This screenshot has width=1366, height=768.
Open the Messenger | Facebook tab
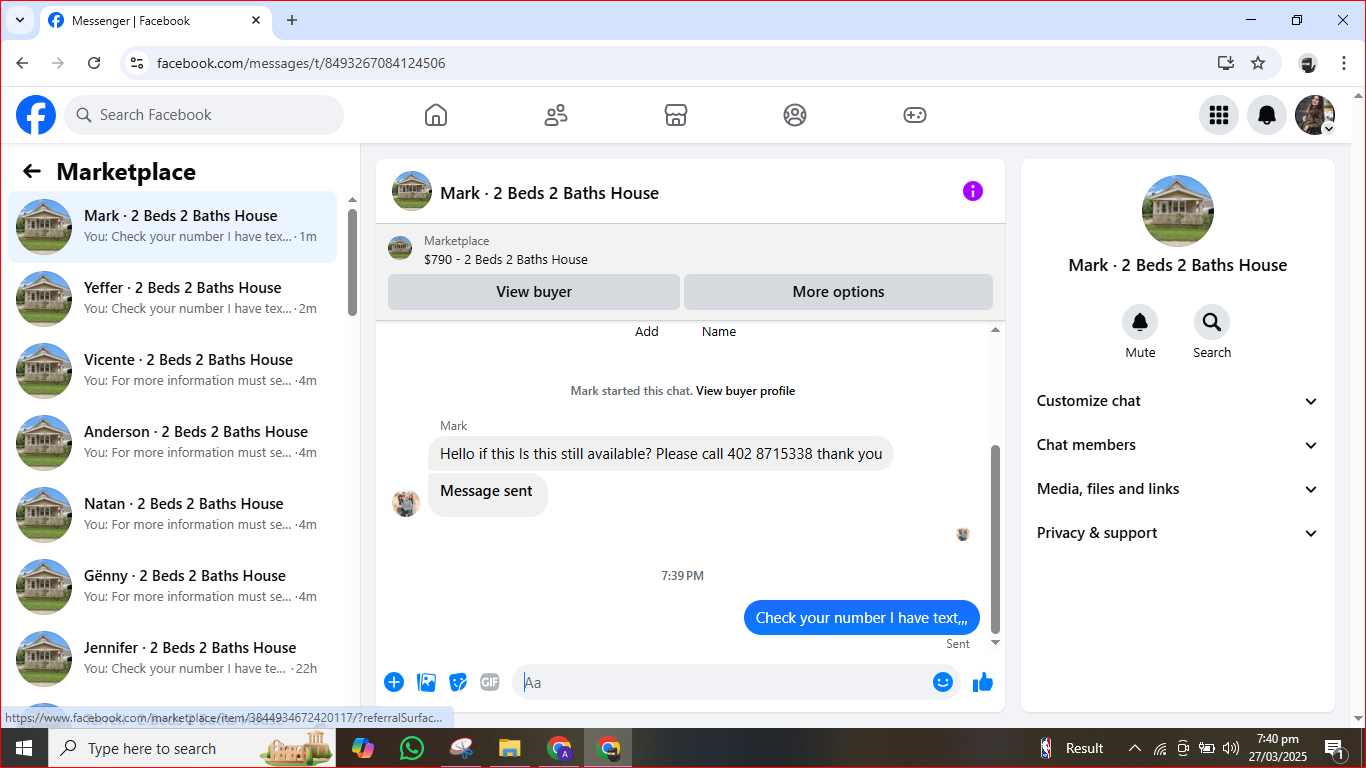pos(155,20)
